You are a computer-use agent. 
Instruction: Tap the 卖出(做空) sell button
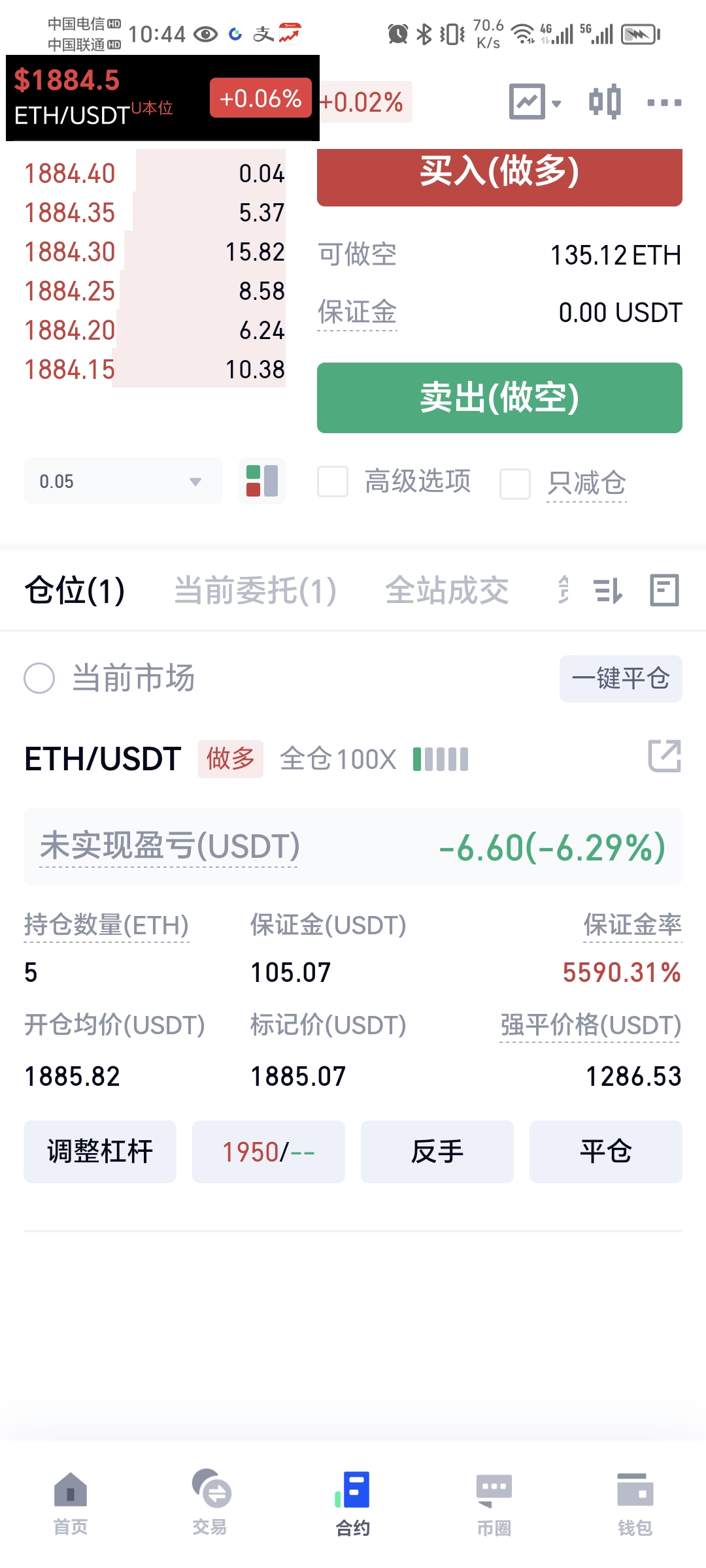click(499, 398)
